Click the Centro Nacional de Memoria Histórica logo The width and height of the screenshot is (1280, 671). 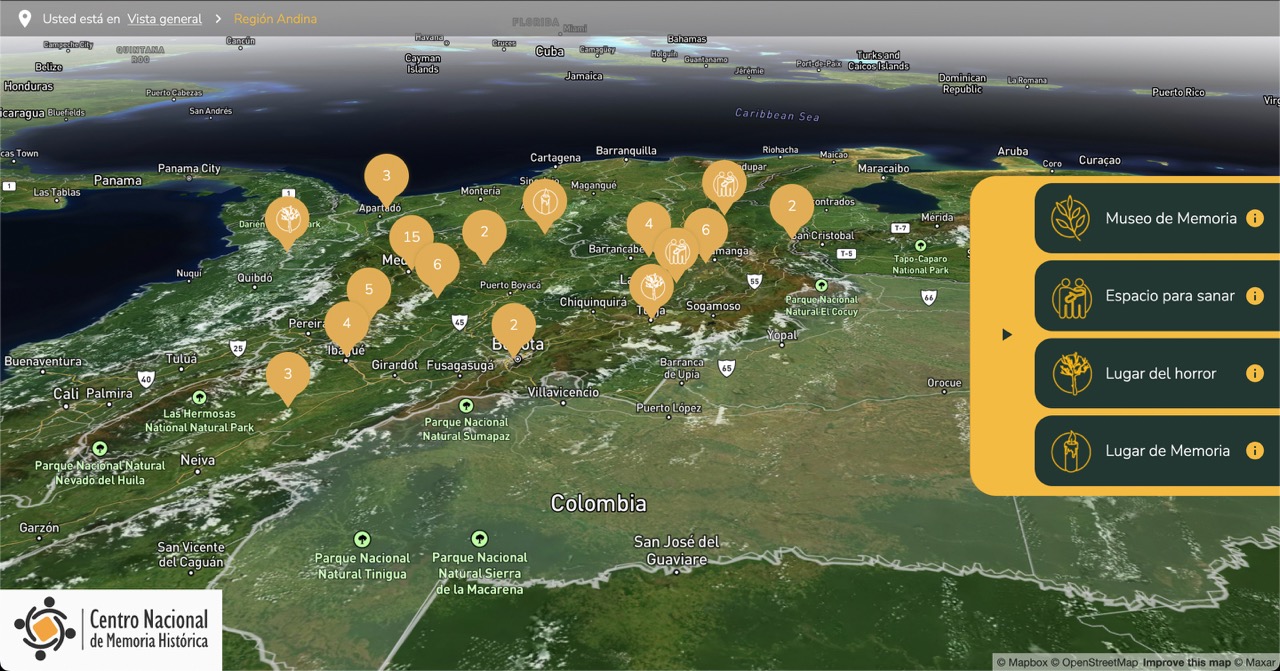click(x=111, y=630)
